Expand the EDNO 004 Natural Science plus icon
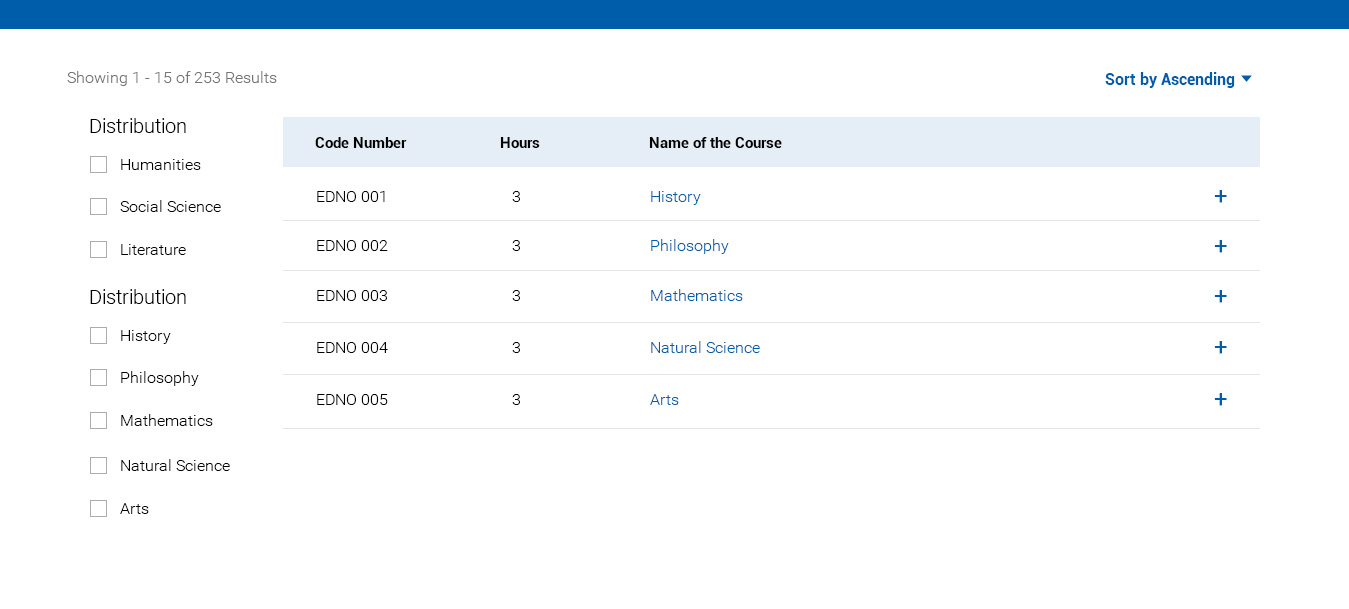 pyautogui.click(x=1220, y=347)
